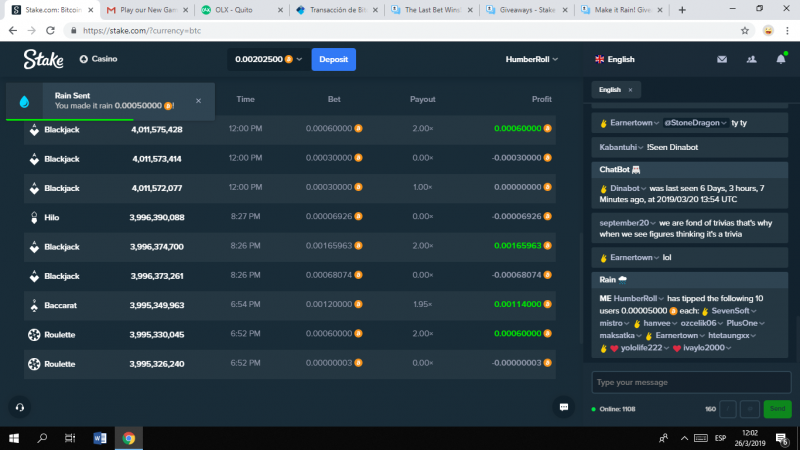Click the Stake logo
800x450 pixels.
tap(43, 59)
